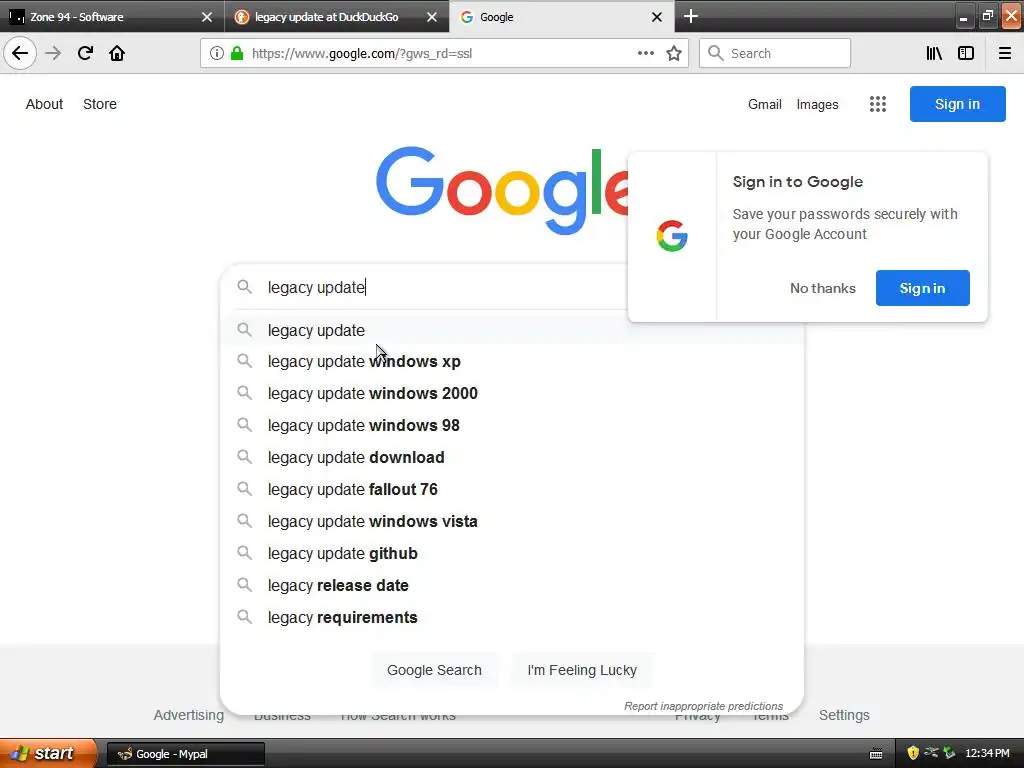The height and width of the screenshot is (768, 1024).
Task: Open the Settings footer link
Action: pos(844,715)
